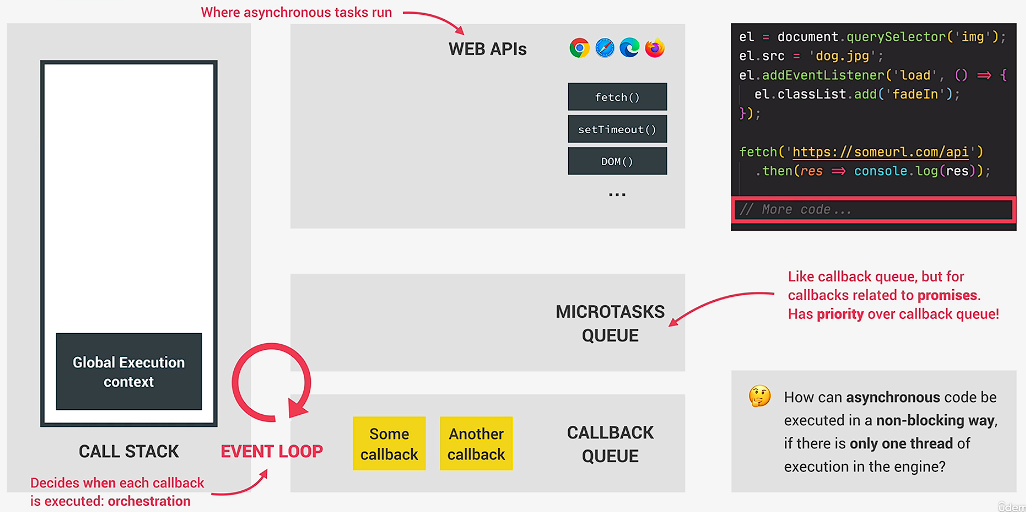The height and width of the screenshot is (512, 1026).
Task: Click the thinking face emoji
Action: tap(759, 397)
